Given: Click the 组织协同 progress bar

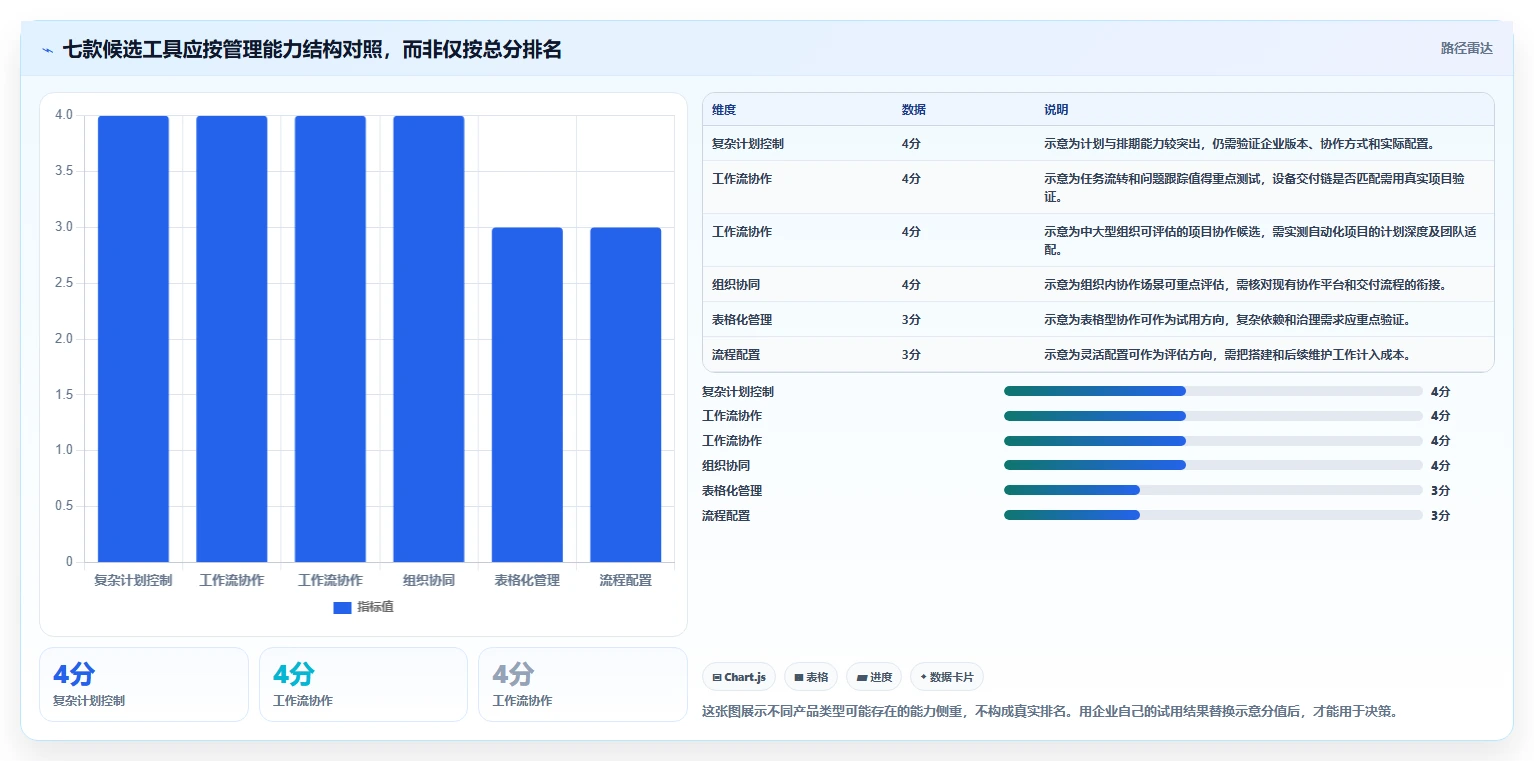Looking at the screenshot, I should tap(1213, 465).
